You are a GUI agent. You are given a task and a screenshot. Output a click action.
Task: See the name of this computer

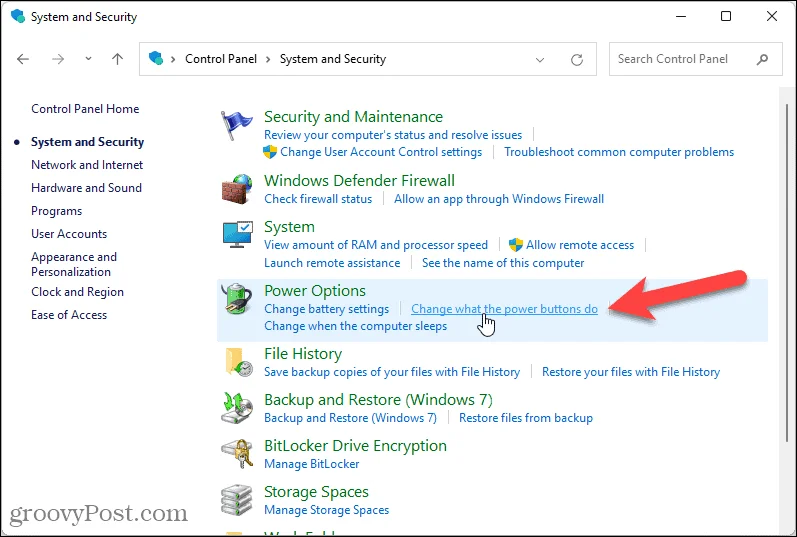[x=503, y=263]
